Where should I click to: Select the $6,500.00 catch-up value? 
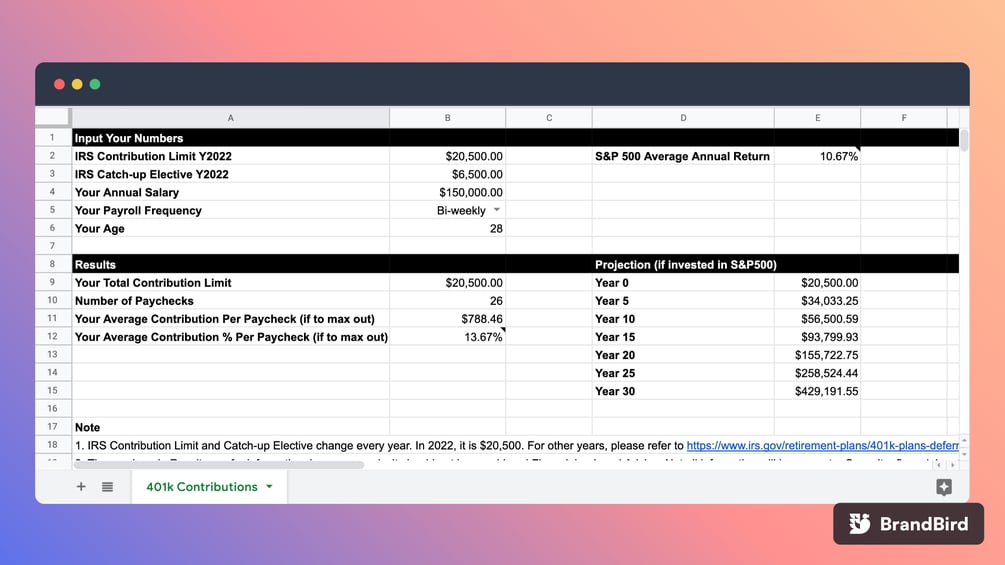(447, 174)
